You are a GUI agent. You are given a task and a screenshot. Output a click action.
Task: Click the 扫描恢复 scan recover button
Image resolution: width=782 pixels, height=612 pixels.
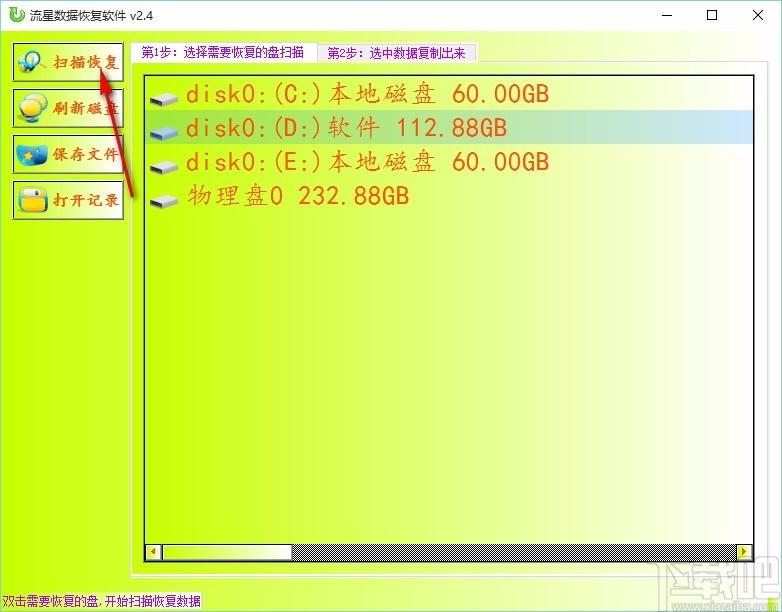68,62
